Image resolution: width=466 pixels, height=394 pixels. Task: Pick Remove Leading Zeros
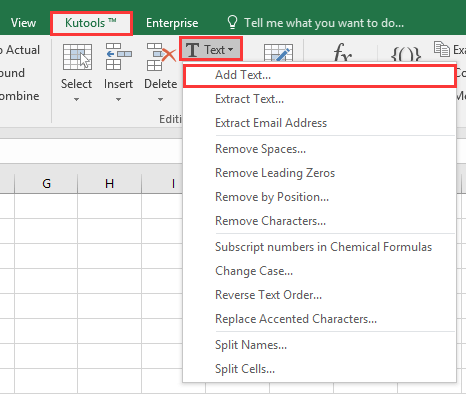[x=320, y=173]
